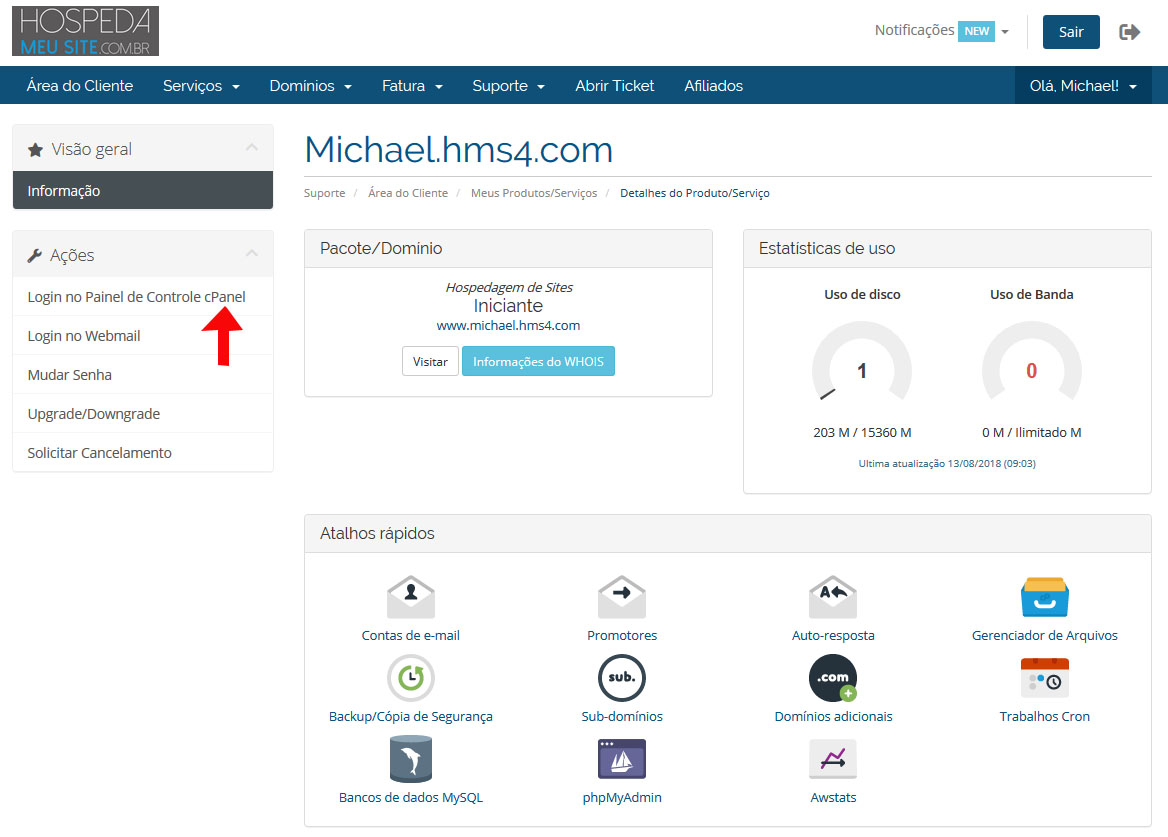Click the Awstats text link

(x=833, y=798)
